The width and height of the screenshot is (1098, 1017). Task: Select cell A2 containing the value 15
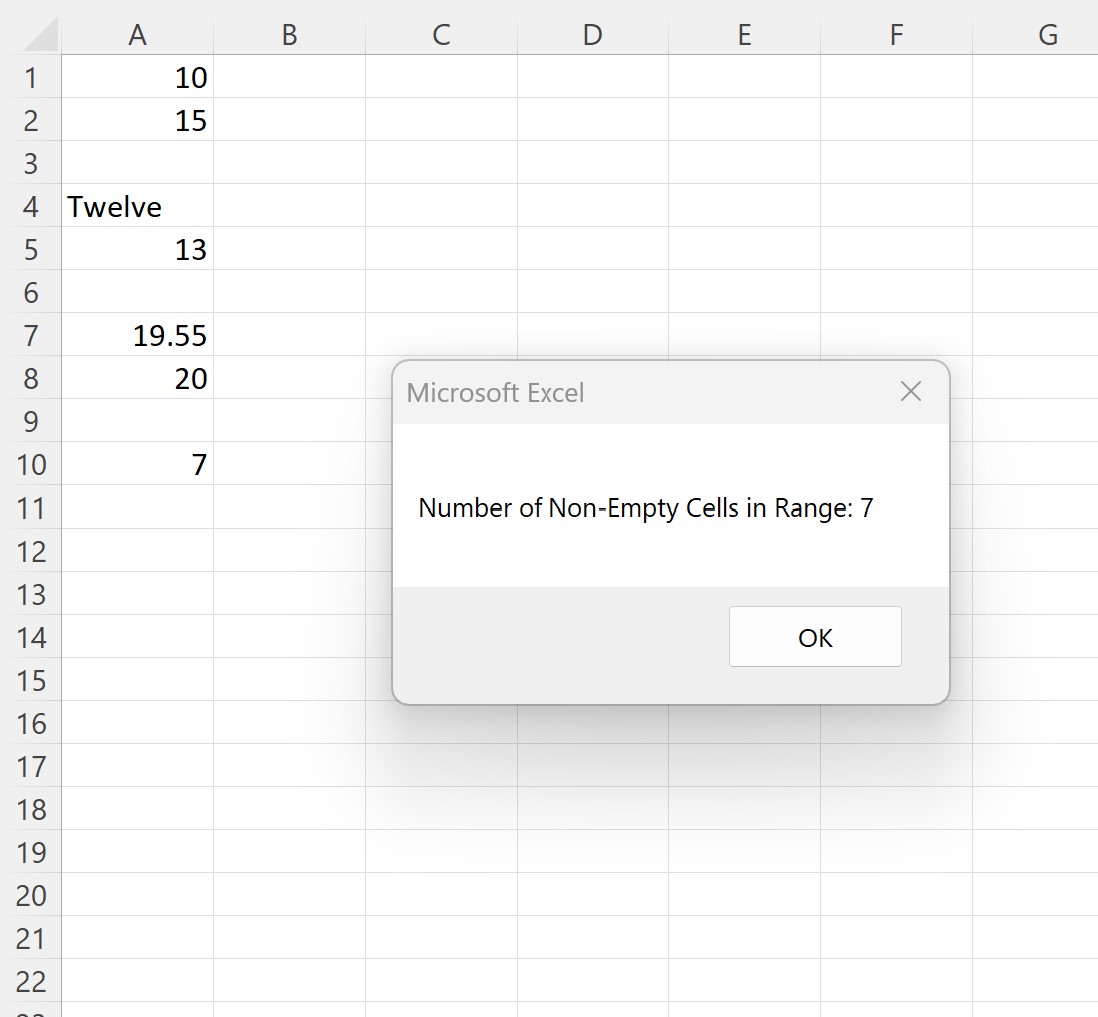[x=137, y=120]
